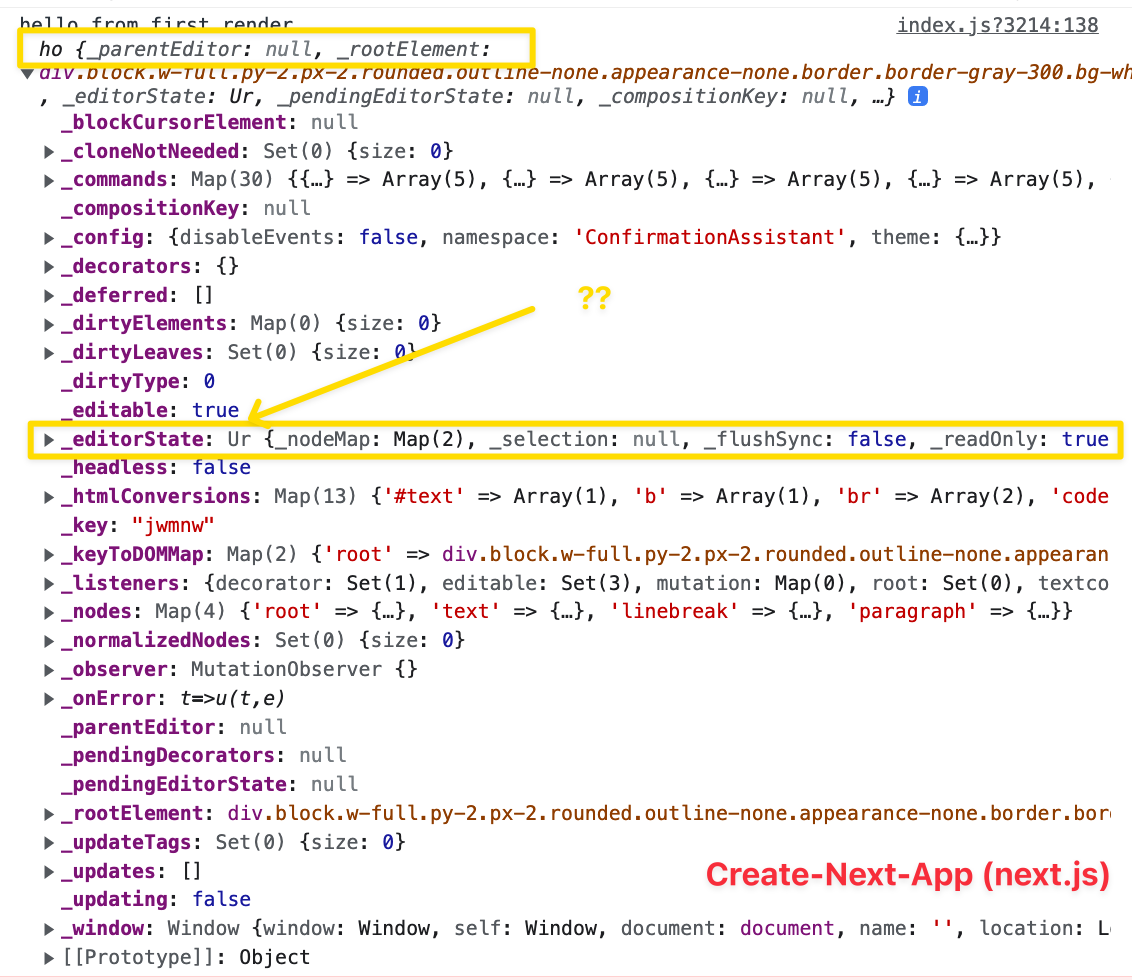Click the _pendingEditorState: null property row
Image resolution: width=1132 pixels, height=980 pixels.
209,784
